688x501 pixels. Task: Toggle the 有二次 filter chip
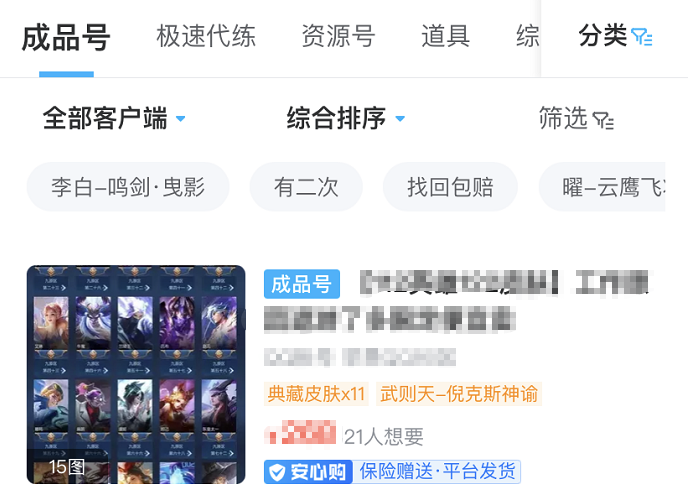pos(306,187)
